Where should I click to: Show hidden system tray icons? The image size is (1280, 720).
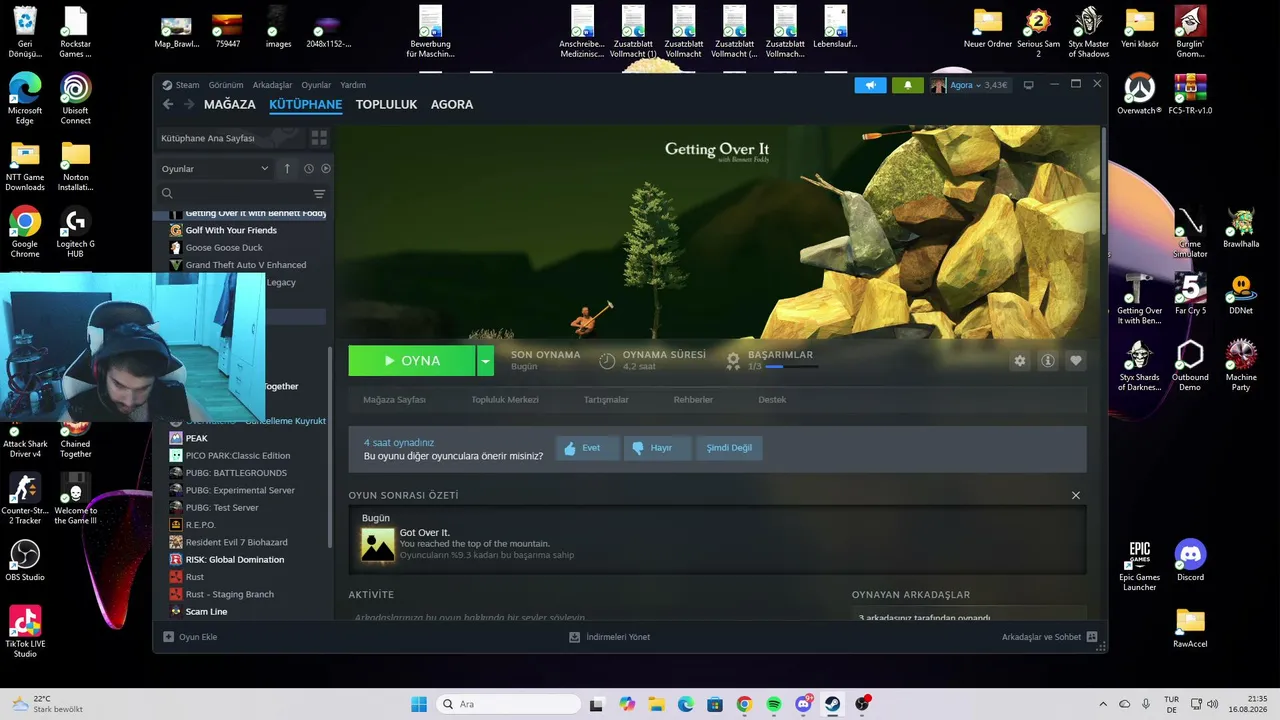click(1103, 704)
